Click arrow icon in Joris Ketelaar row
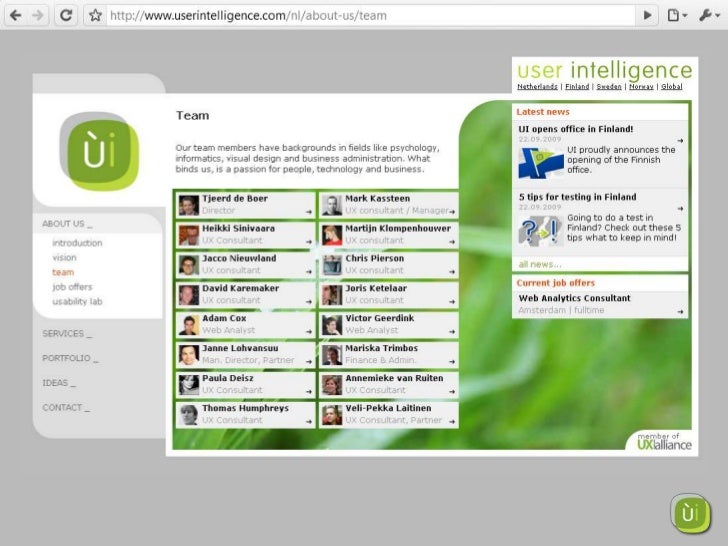This screenshot has height=546, width=728. pos(452,302)
